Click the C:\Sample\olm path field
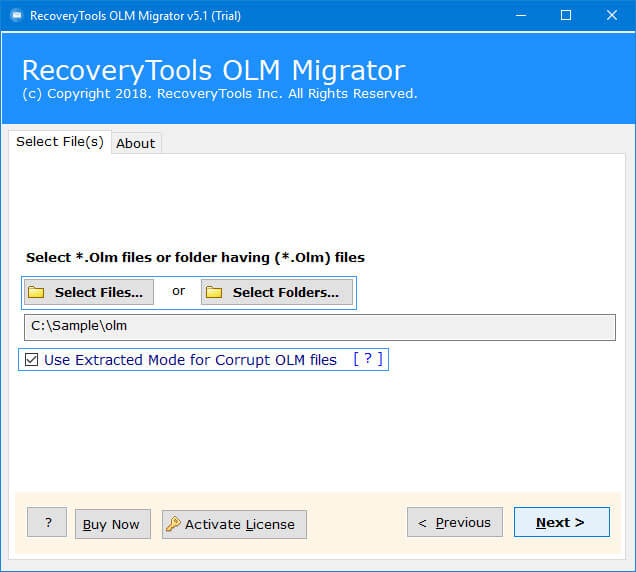Screen dimensions: 636x572 320,327
